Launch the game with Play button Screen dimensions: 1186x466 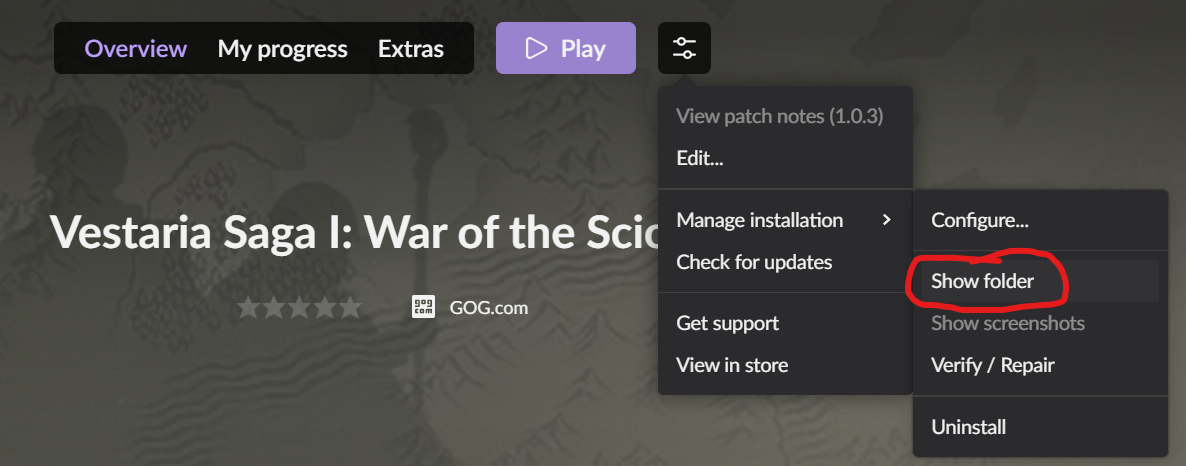(566, 48)
